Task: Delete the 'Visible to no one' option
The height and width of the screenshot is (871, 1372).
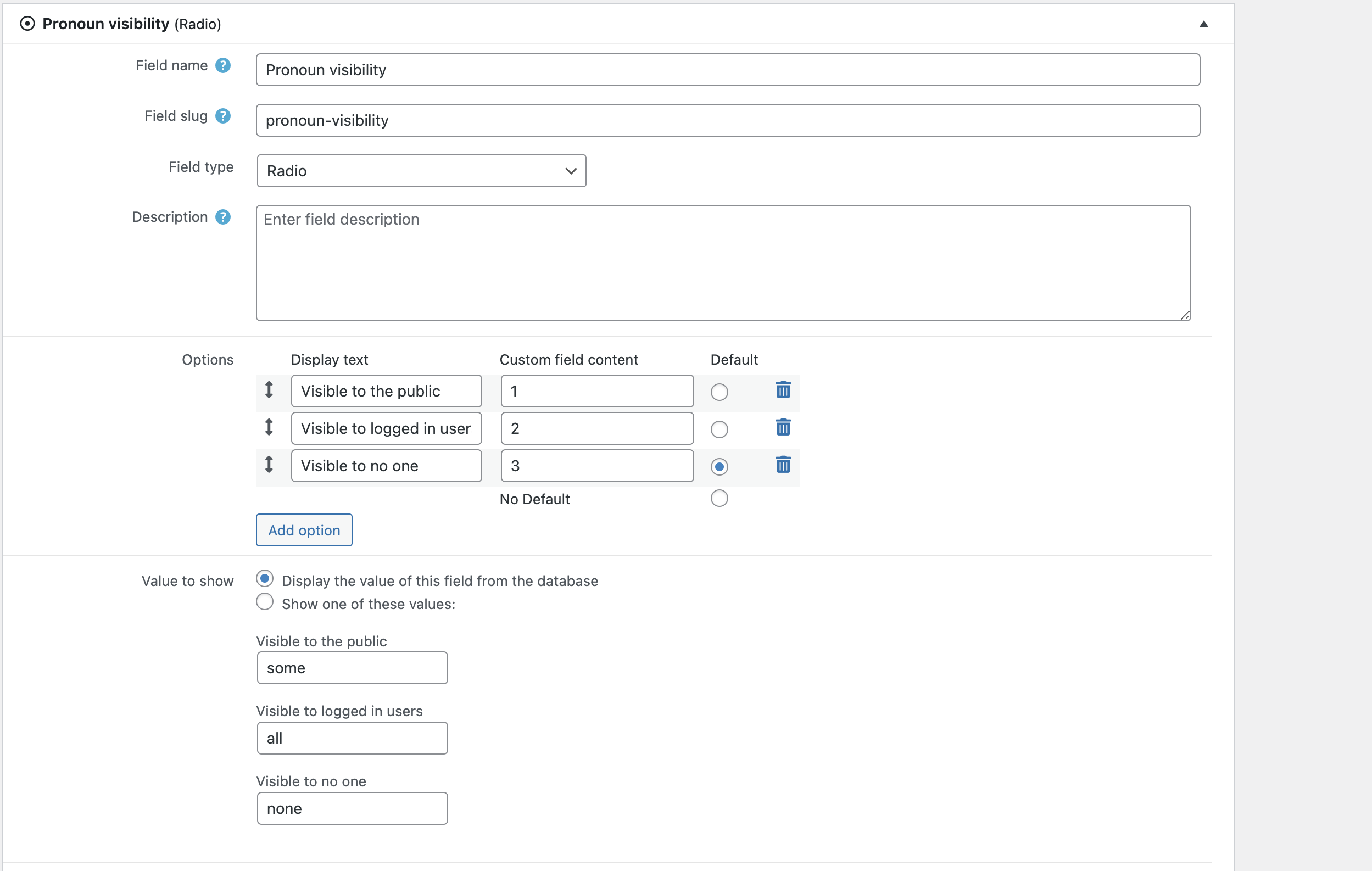Action: pos(783,465)
